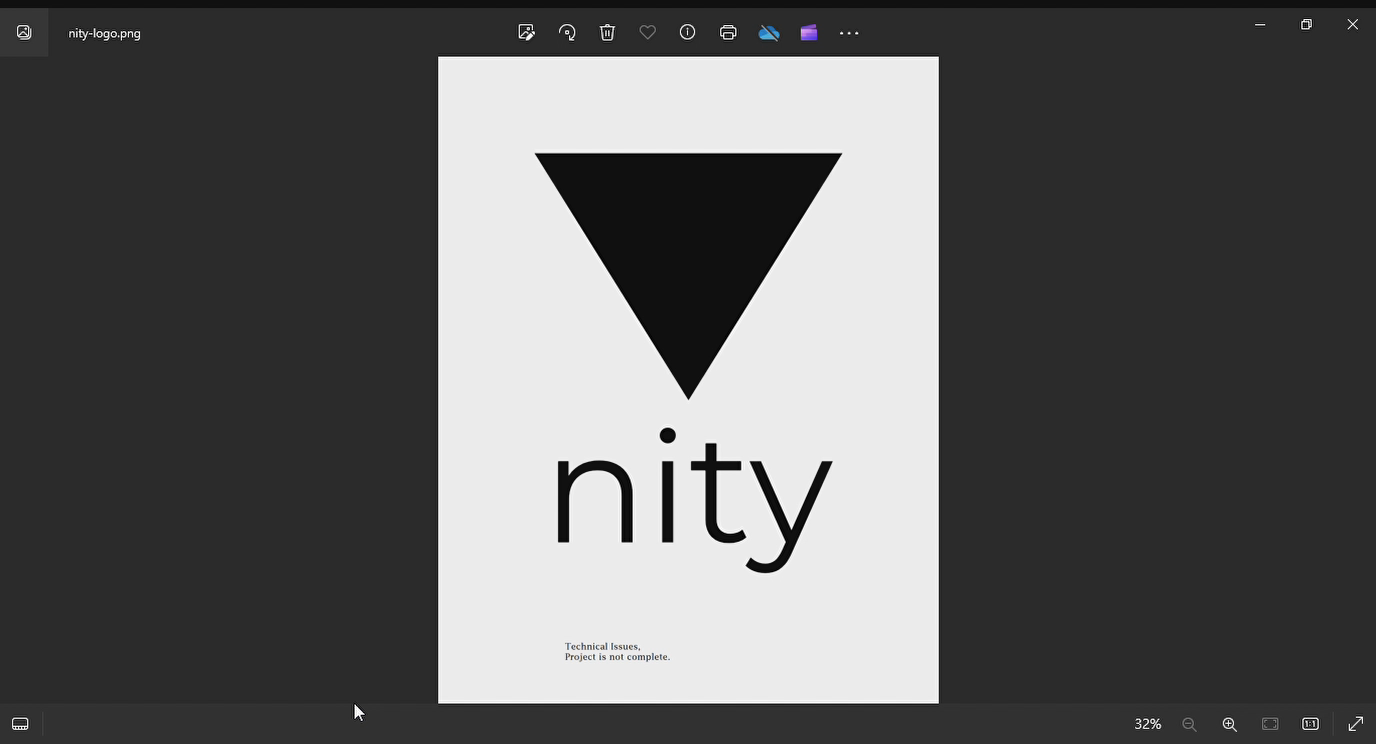Zoom out with the minus magnifier

click(1189, 724)
